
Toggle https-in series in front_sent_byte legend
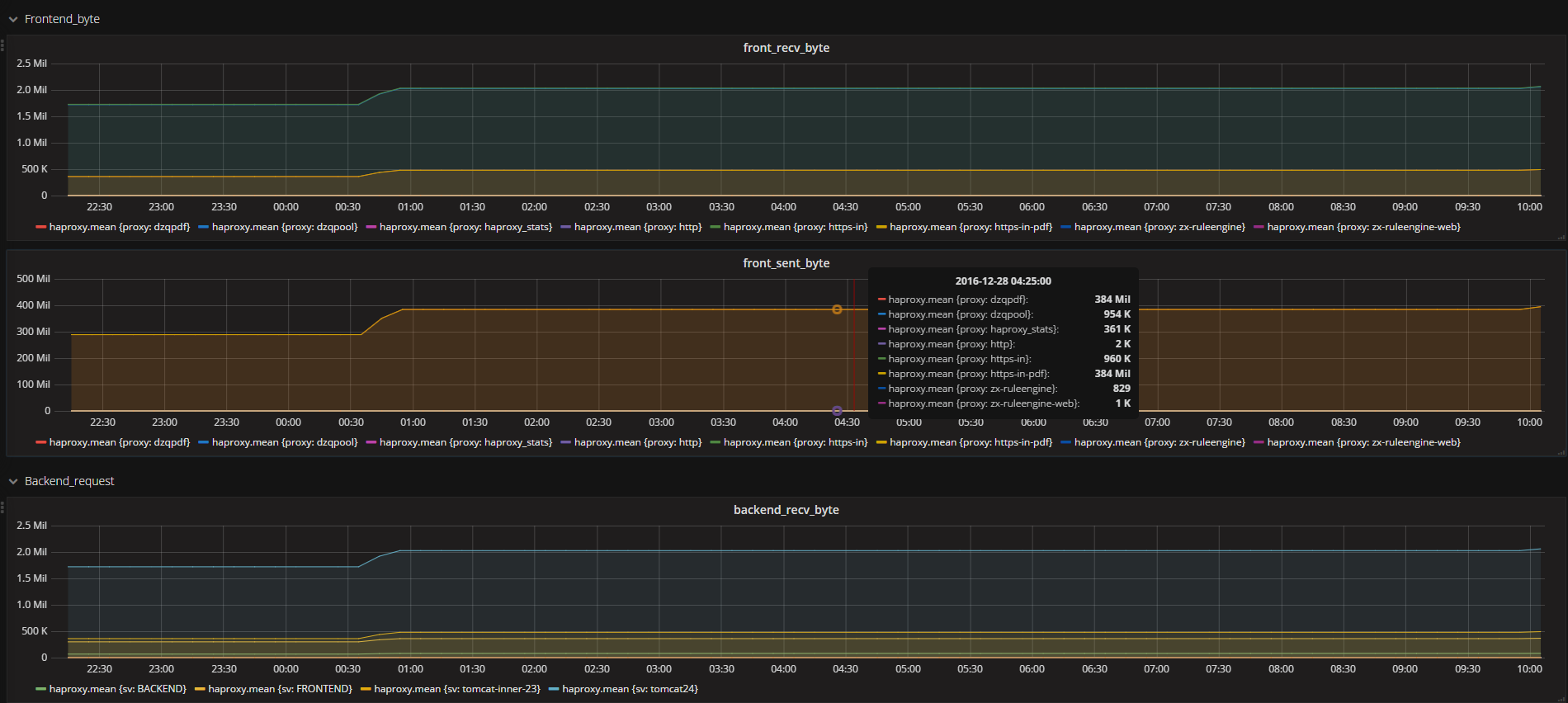[795, 442]
